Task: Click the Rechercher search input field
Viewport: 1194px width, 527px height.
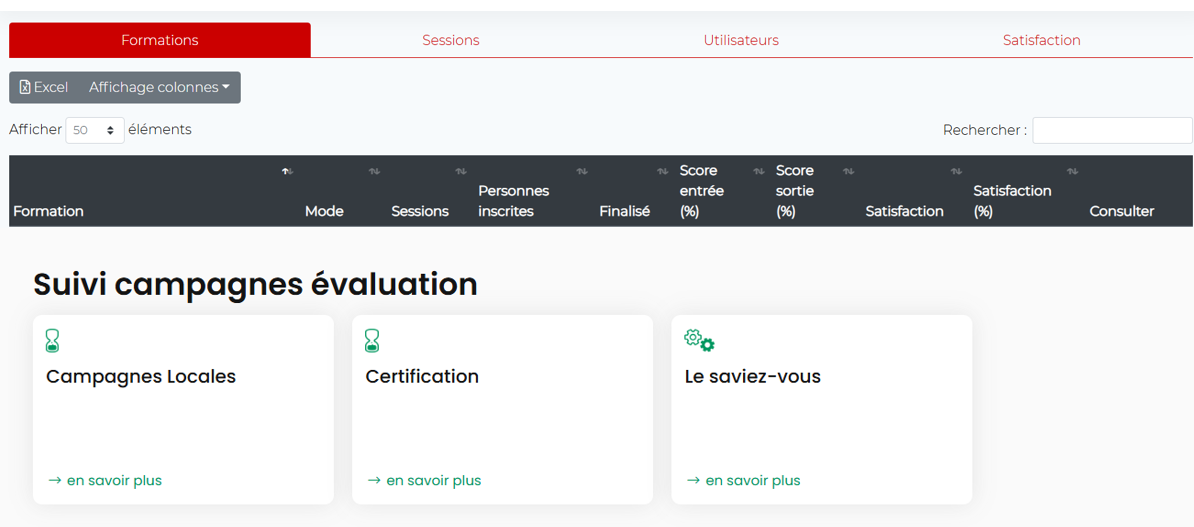Action: (1112, 130)
